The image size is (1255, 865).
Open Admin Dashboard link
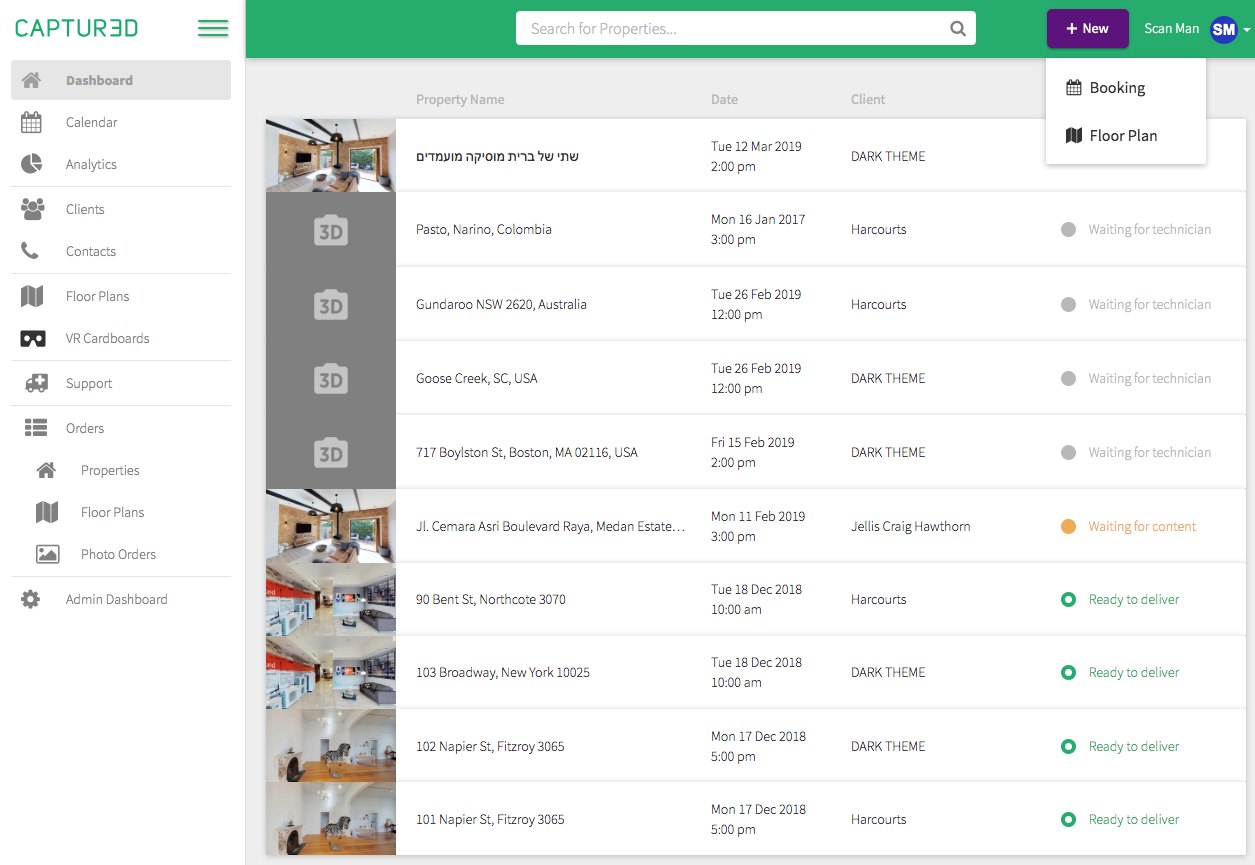[117, 599]
